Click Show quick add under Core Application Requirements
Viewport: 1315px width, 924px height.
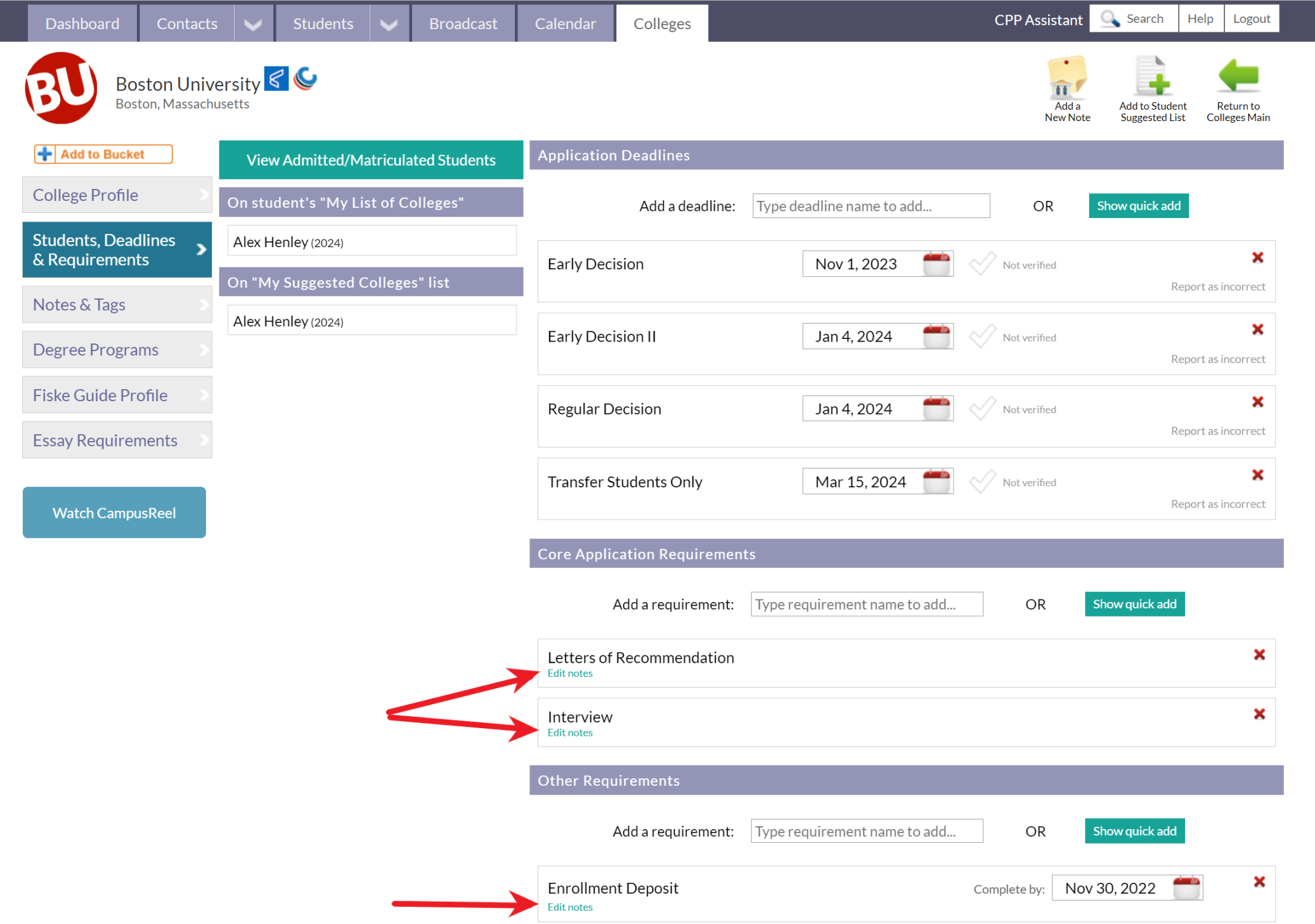pos(1134,604)
